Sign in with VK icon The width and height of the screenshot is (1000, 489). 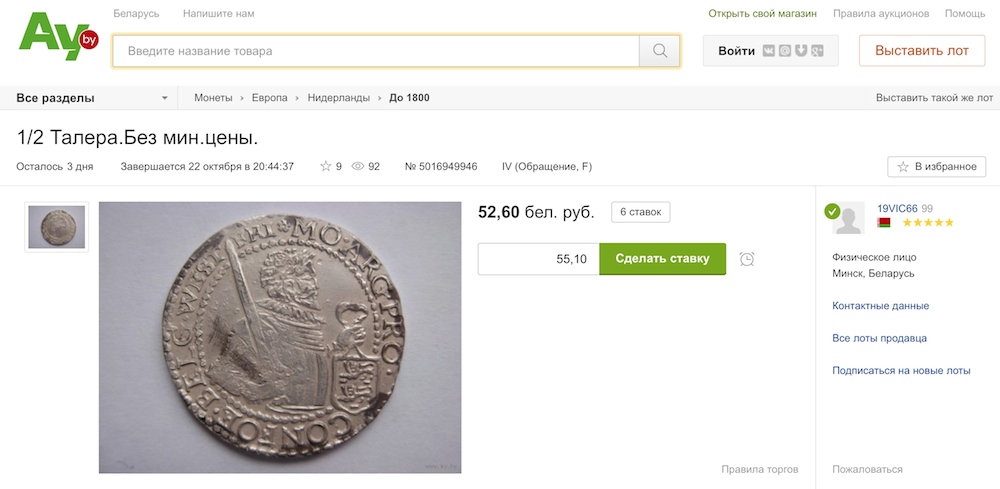click(768, 51)
